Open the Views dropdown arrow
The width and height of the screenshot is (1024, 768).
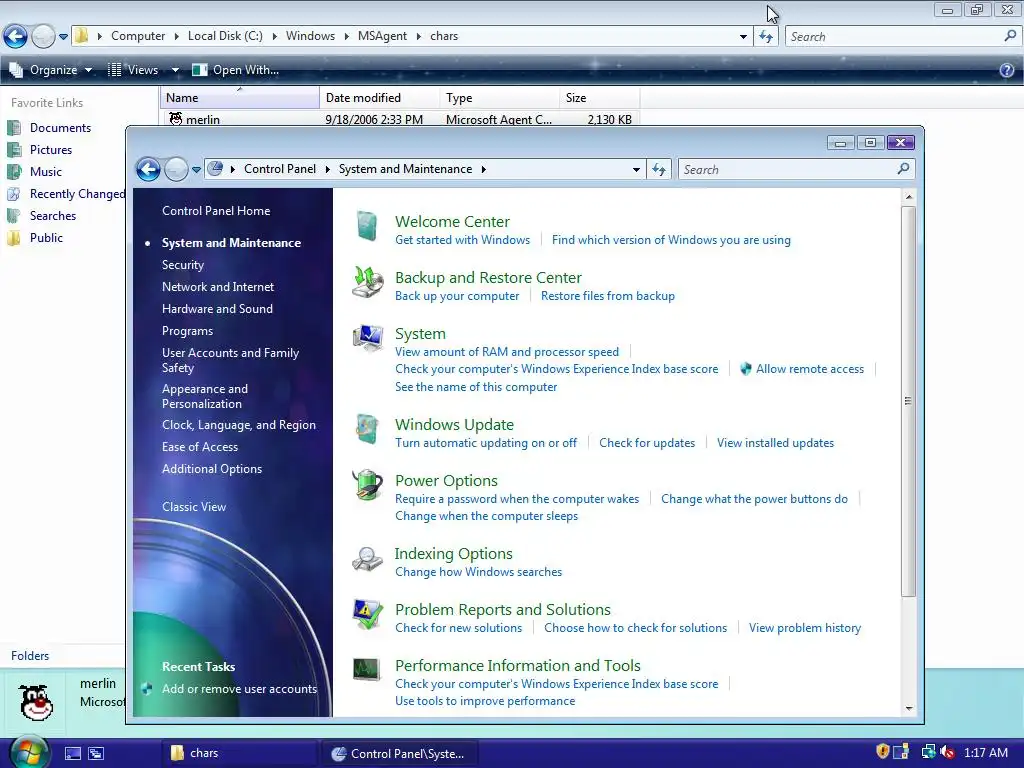[x=175, y=70]
